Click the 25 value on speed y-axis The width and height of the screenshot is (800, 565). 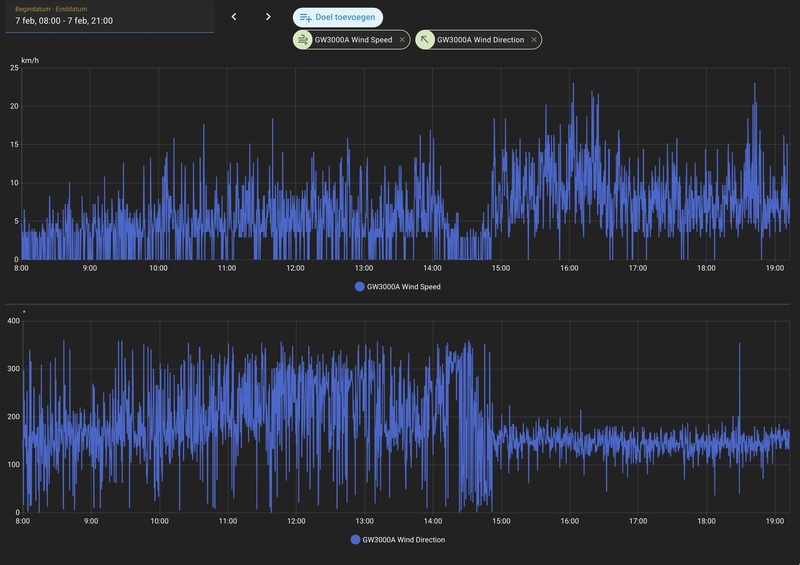[x=14, y=68]
